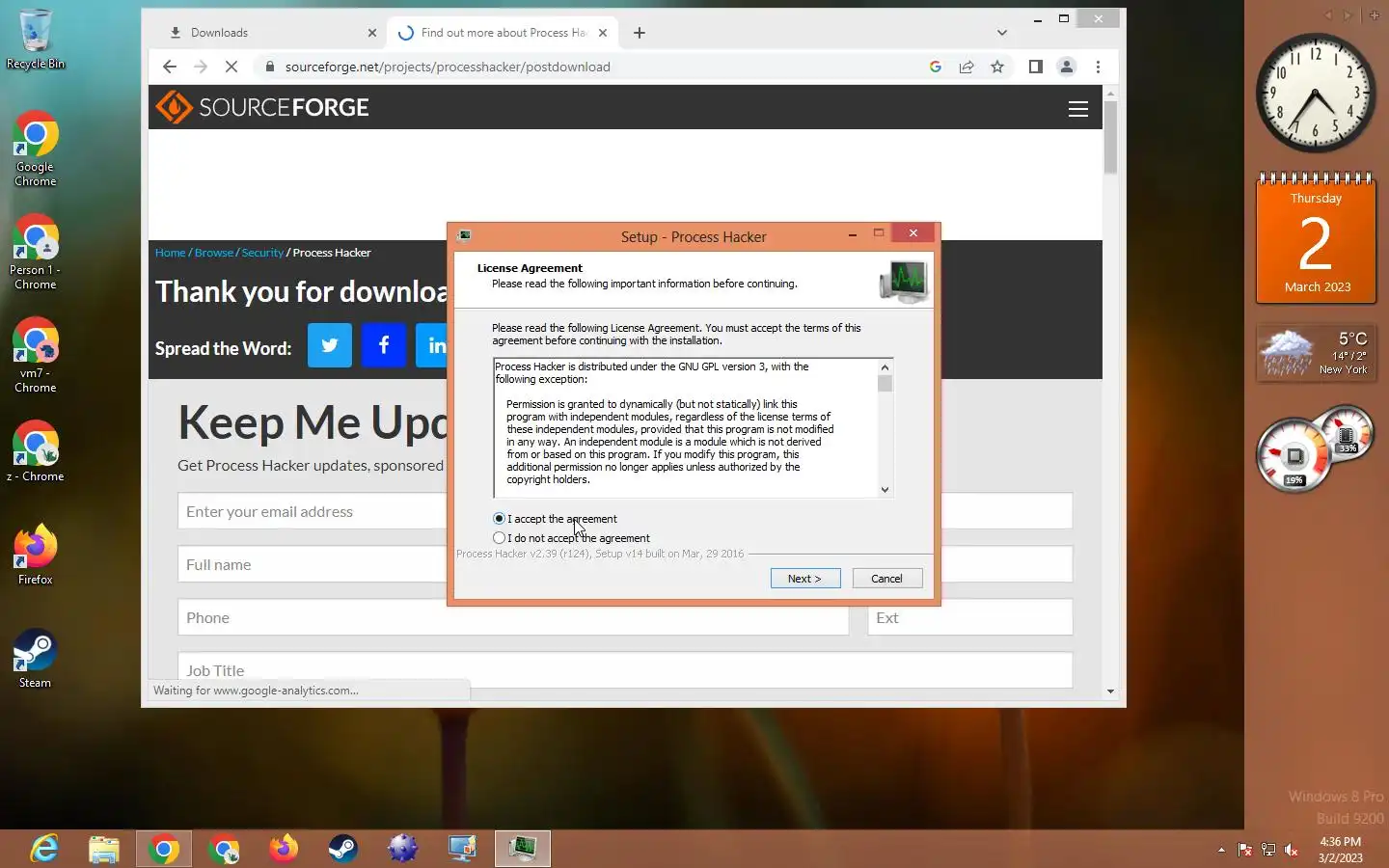Click the SourceForge logo
The width and height of the screenshot is (1389, 868).
[x=262, y=107]
